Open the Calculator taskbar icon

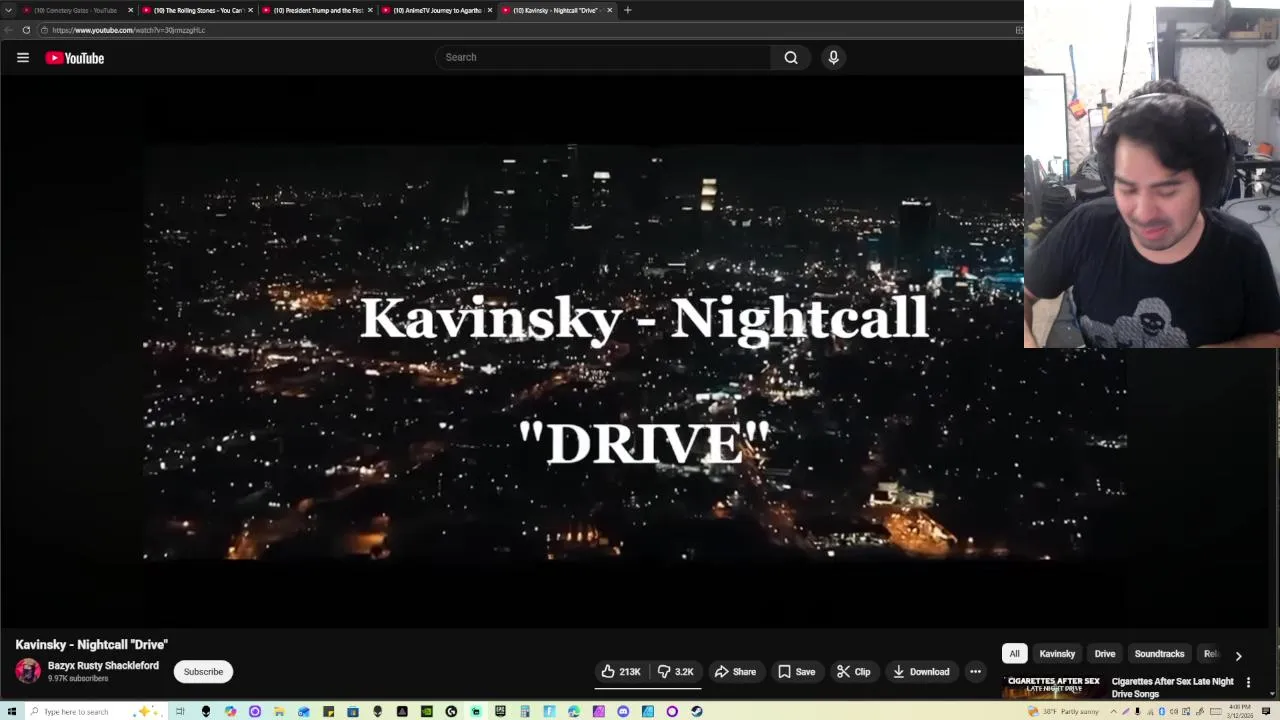(x=525, y=711)
